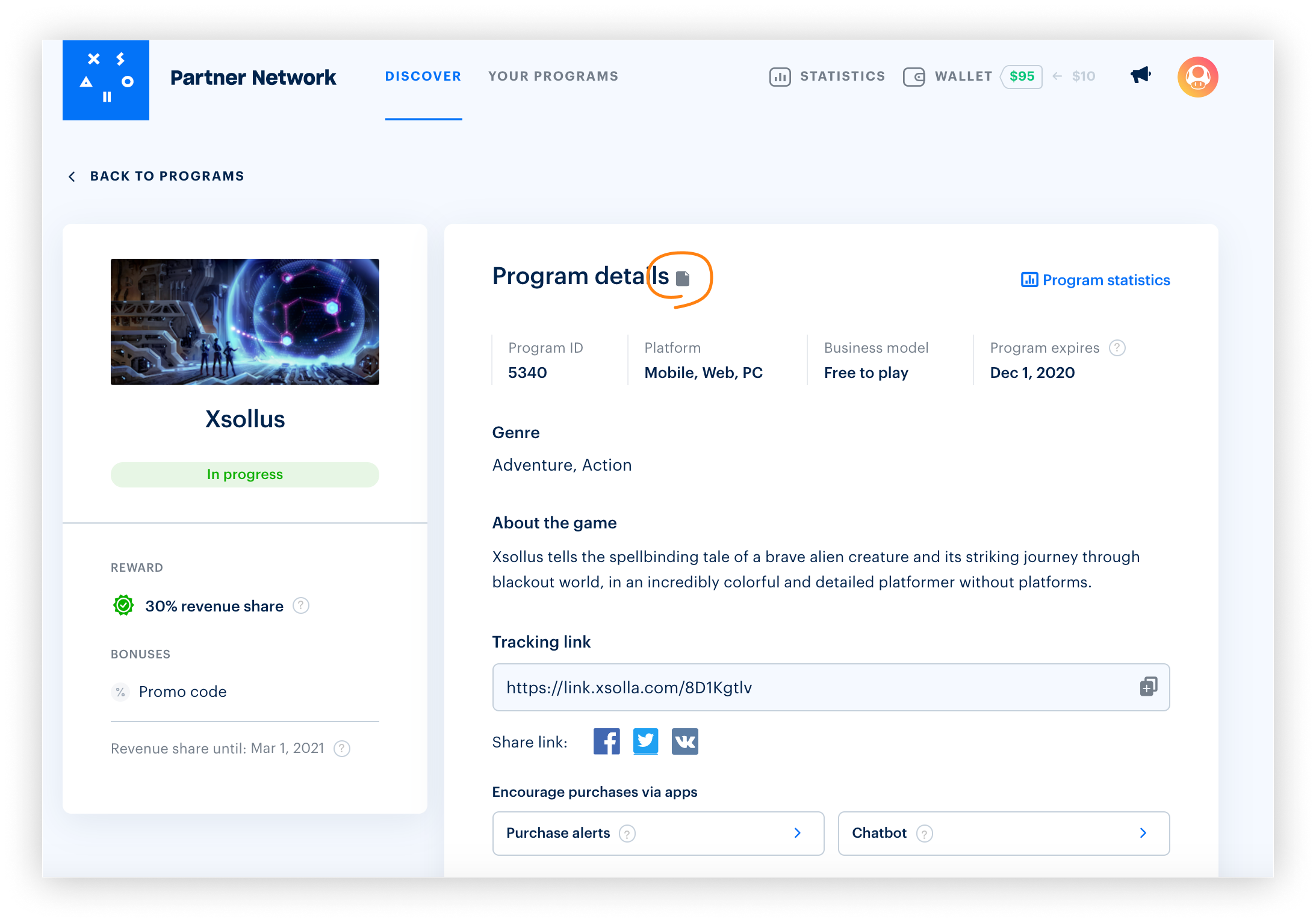The width and height of the screenshot is (1316, 922).
Task: Show help for Program expires
Action: coord(1117,348)
